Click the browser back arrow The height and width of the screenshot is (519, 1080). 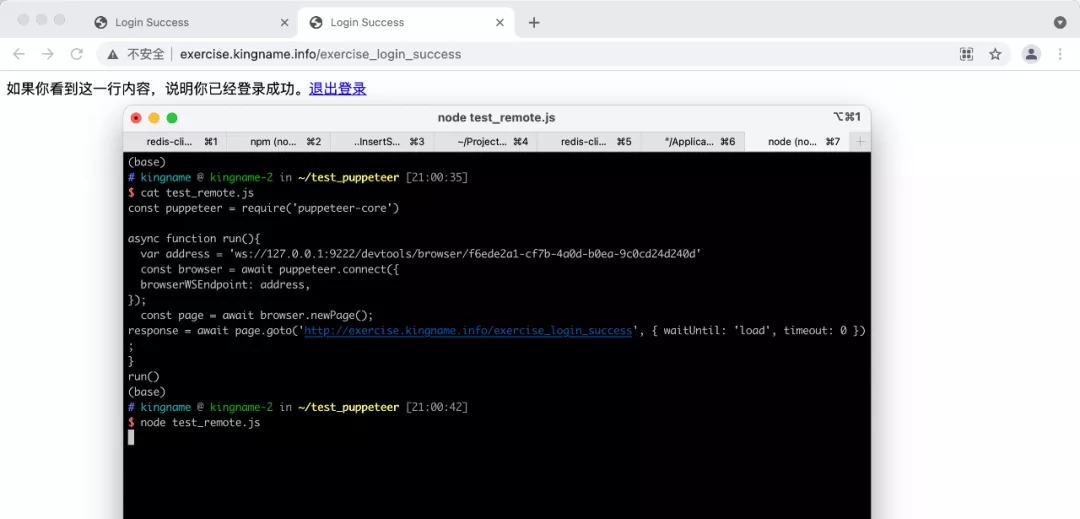pyautogui.click(x=19, y=54)
